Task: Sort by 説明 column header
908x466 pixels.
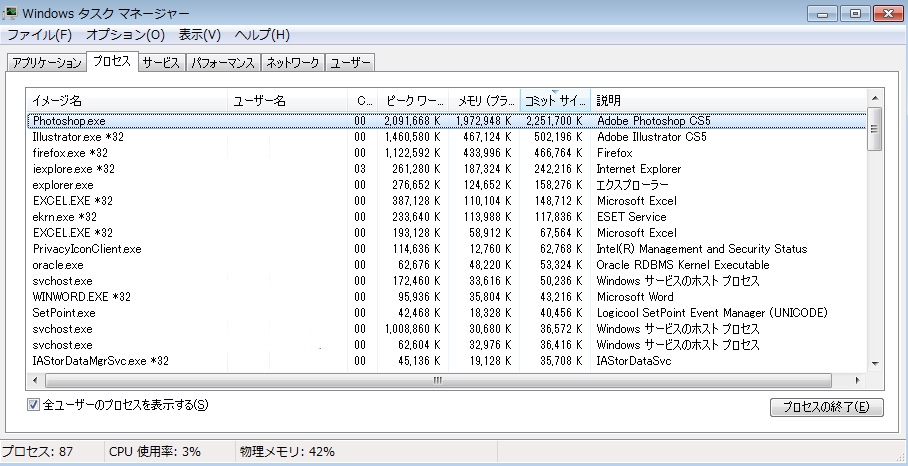Action: [x=729, y=101]
